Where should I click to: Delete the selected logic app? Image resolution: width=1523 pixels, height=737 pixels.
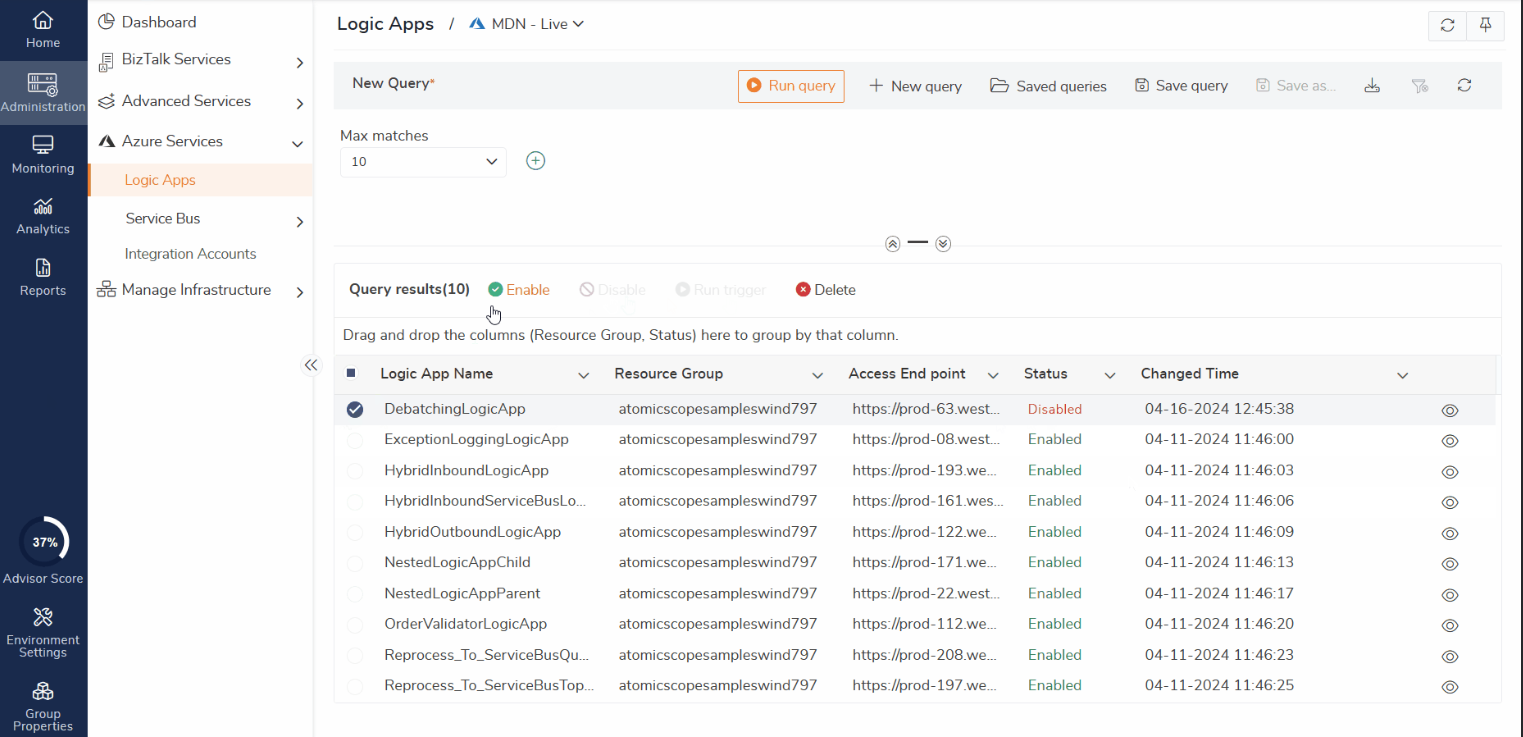pyautogui.click(x=826, y=290)
